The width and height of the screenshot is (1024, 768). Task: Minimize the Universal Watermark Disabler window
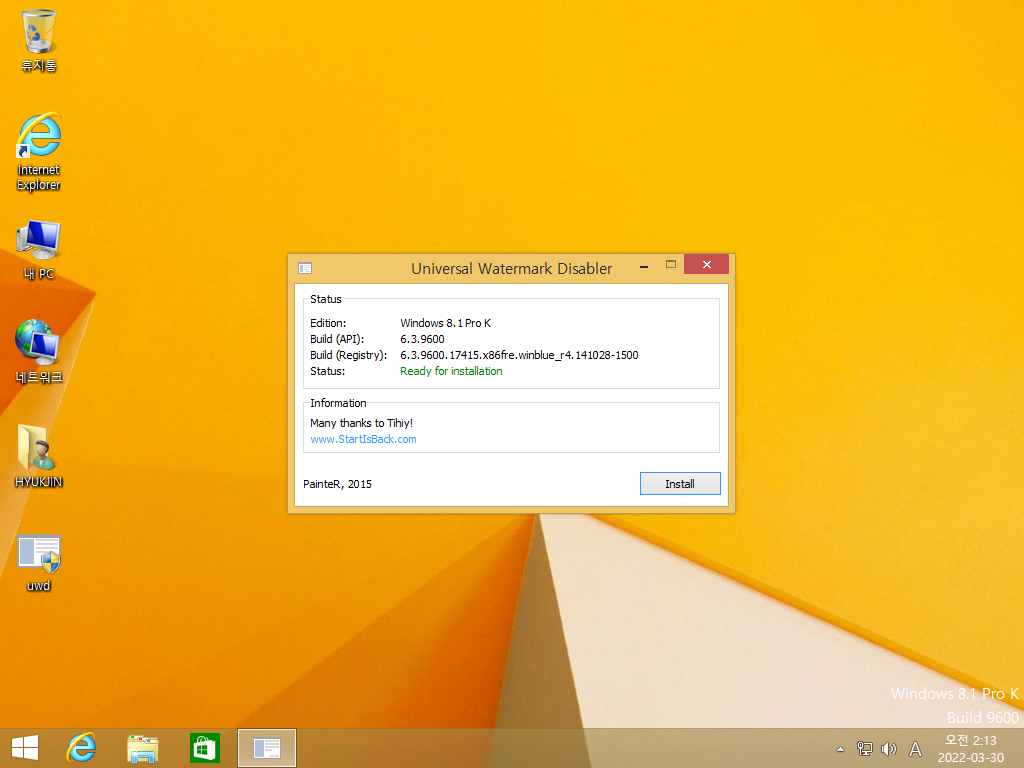pyautogui.click(x=644, y=266)
